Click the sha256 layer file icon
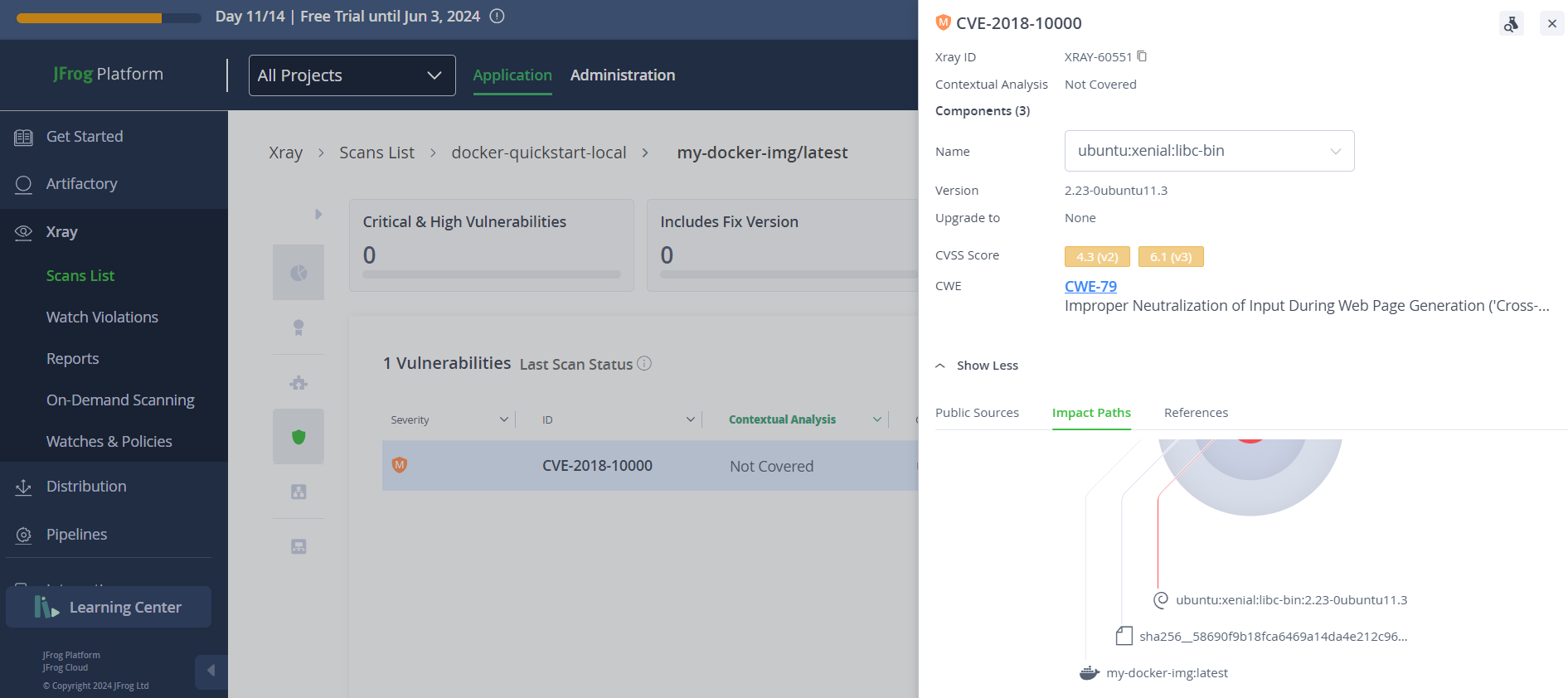Viewport: 1568px width, 698px height. 1124,636
